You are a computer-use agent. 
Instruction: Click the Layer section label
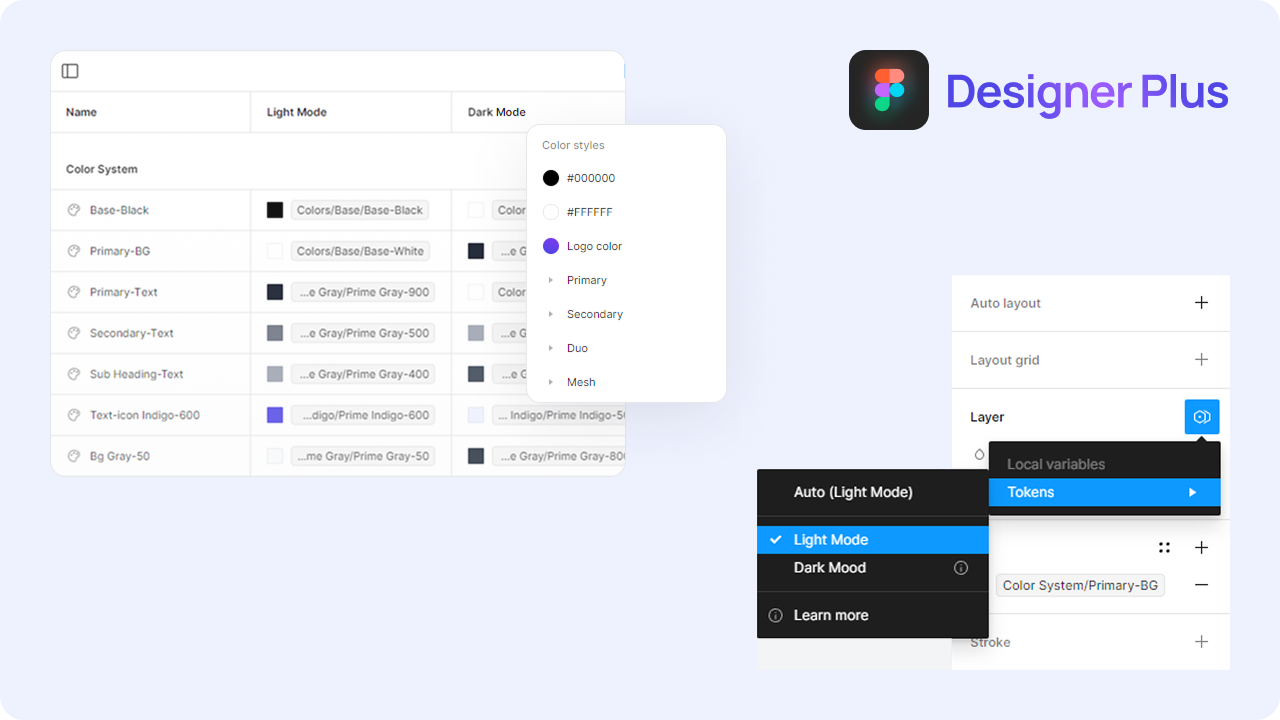click(987, 417)
